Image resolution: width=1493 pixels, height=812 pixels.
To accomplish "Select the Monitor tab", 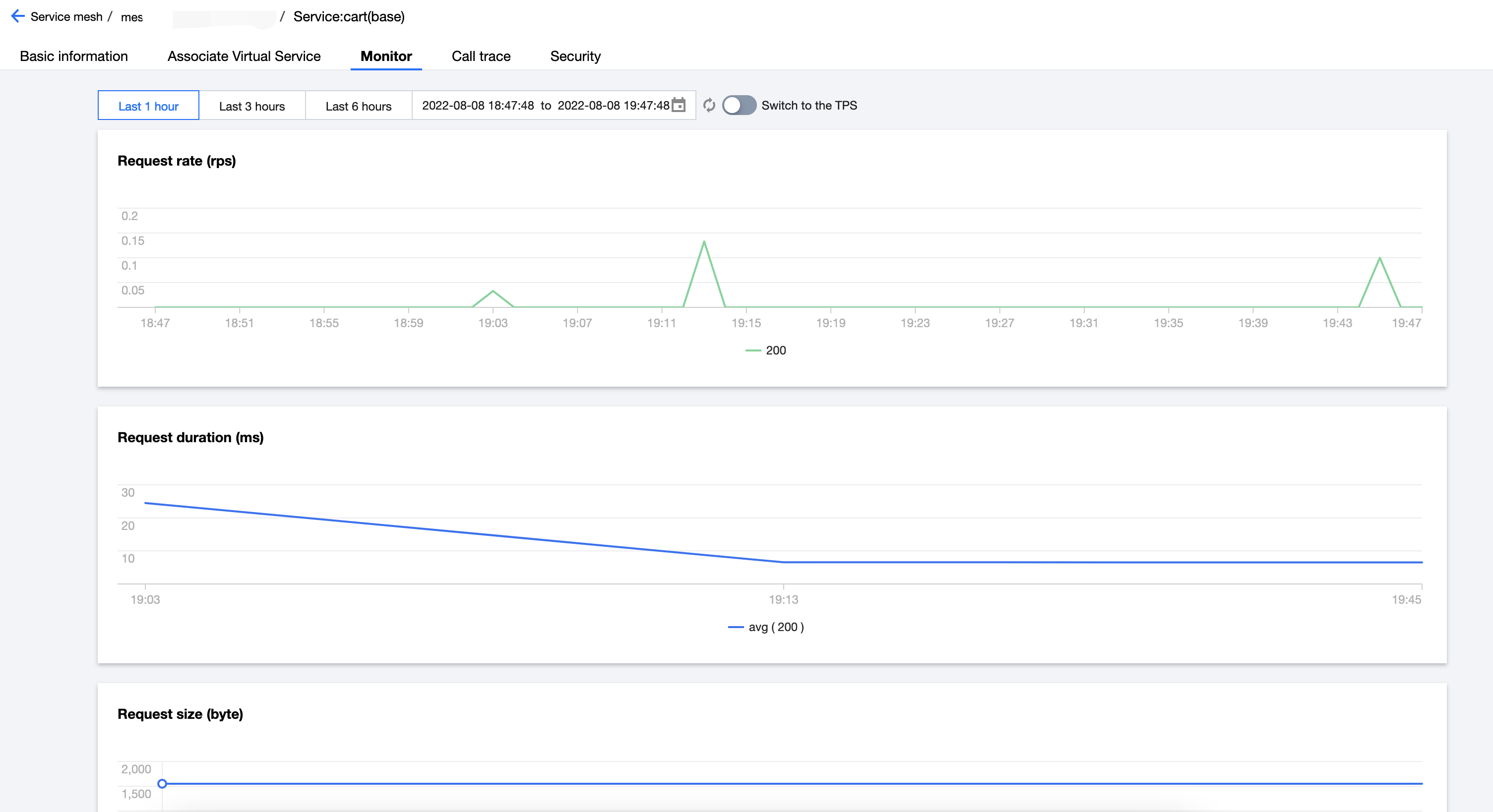I will (386, 56).
